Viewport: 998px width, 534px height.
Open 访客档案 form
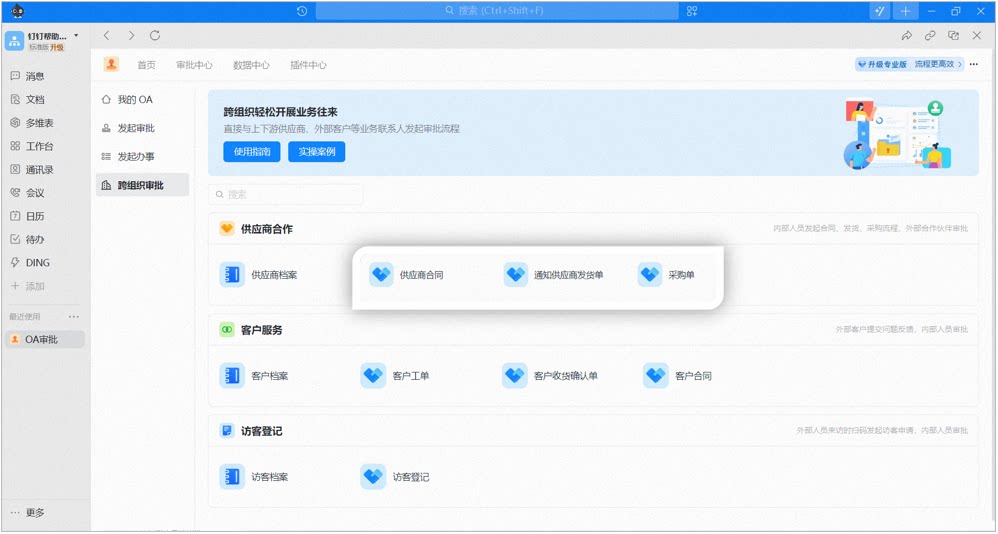[x=255, y=477]
